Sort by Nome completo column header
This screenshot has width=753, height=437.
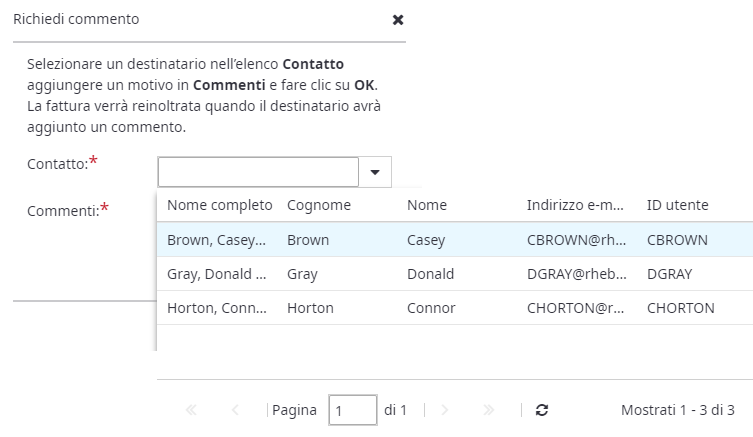tap(220, 205)
